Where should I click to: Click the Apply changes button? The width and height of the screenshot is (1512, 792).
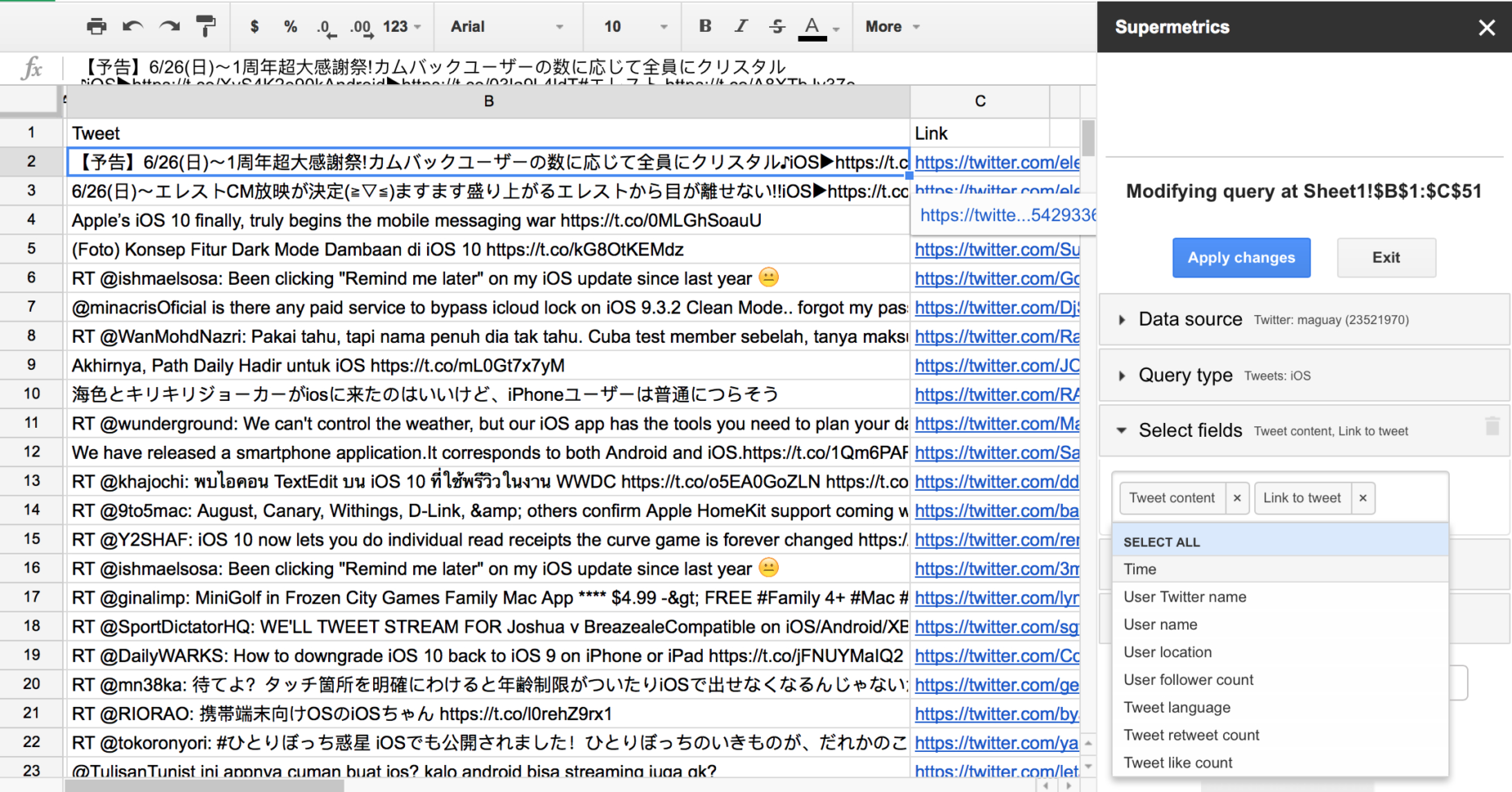point(1241,257)
